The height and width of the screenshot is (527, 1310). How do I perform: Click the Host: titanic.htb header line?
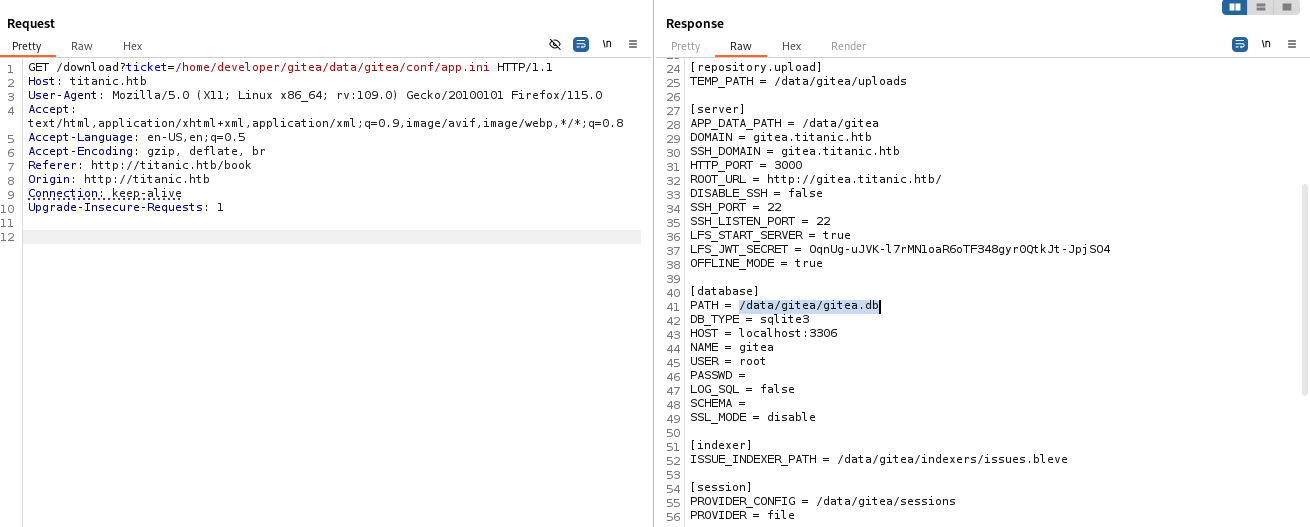pos(87,81)
